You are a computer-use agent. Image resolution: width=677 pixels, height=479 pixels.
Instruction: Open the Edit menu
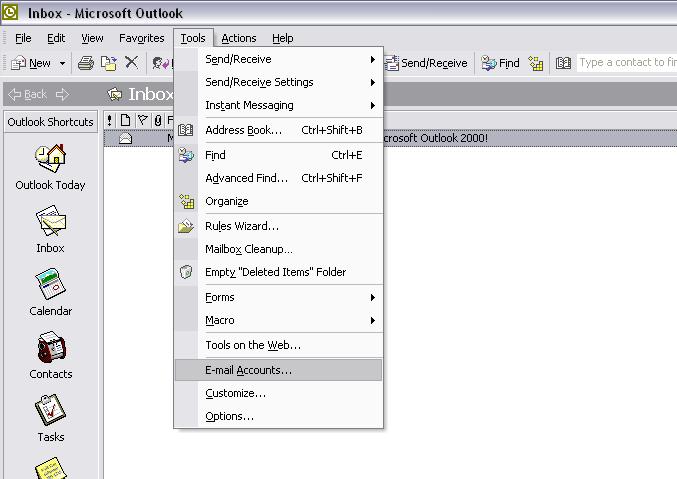pyautogui.click(x=56, y=38)
